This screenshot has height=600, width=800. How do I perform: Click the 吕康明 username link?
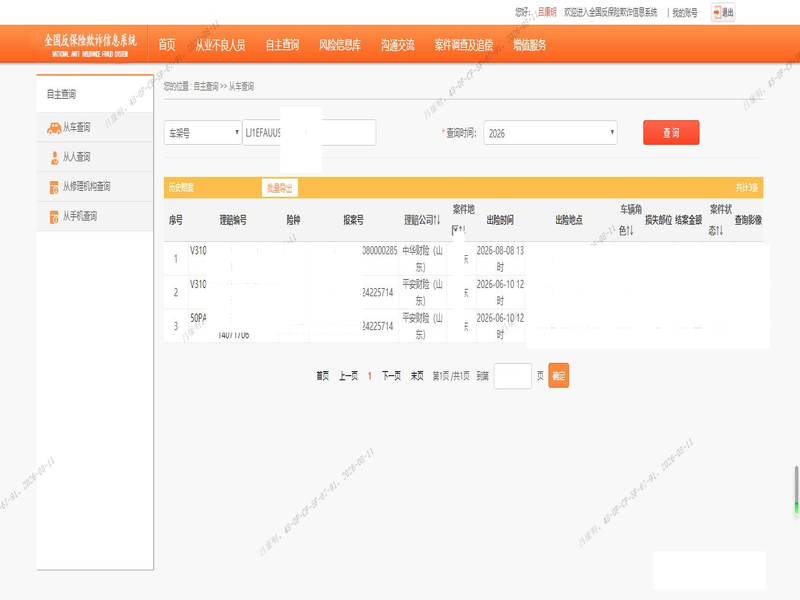click(547, 12)
